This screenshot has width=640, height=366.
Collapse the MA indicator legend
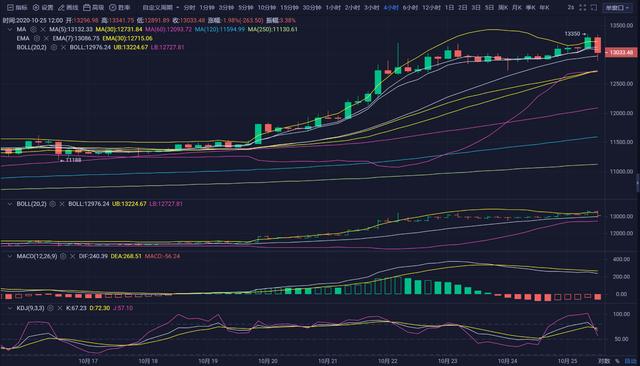(10, 29)
